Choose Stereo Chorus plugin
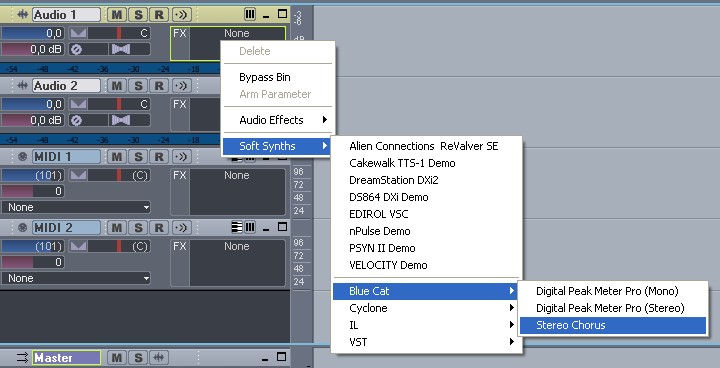The height and width of the screenshot is (368, 720). tap(613, 325)
